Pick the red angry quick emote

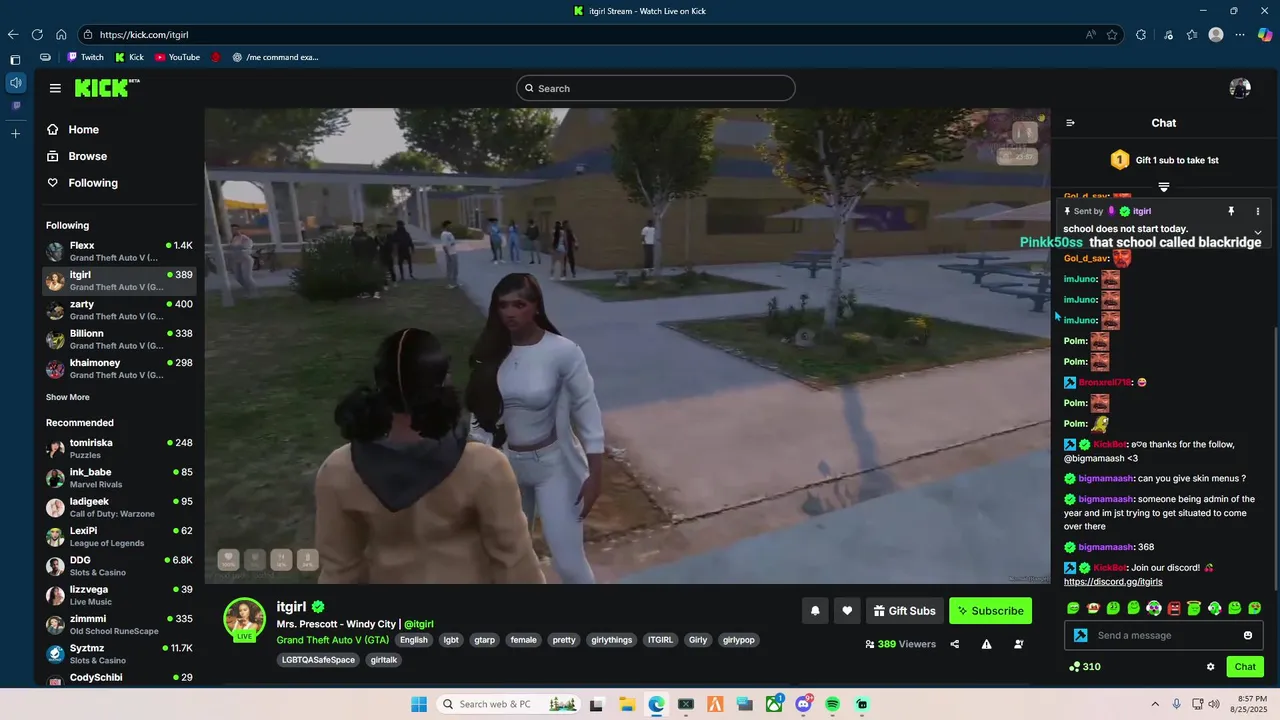(1174, 608)
